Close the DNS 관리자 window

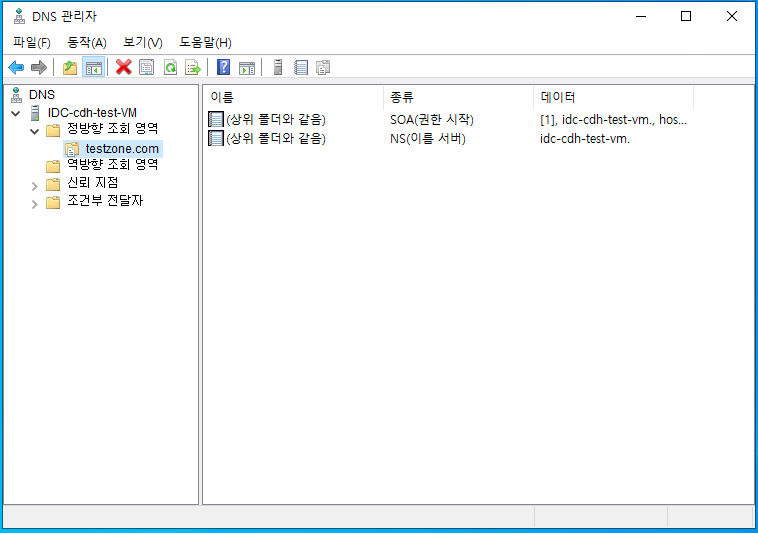(x=731, y=16)
